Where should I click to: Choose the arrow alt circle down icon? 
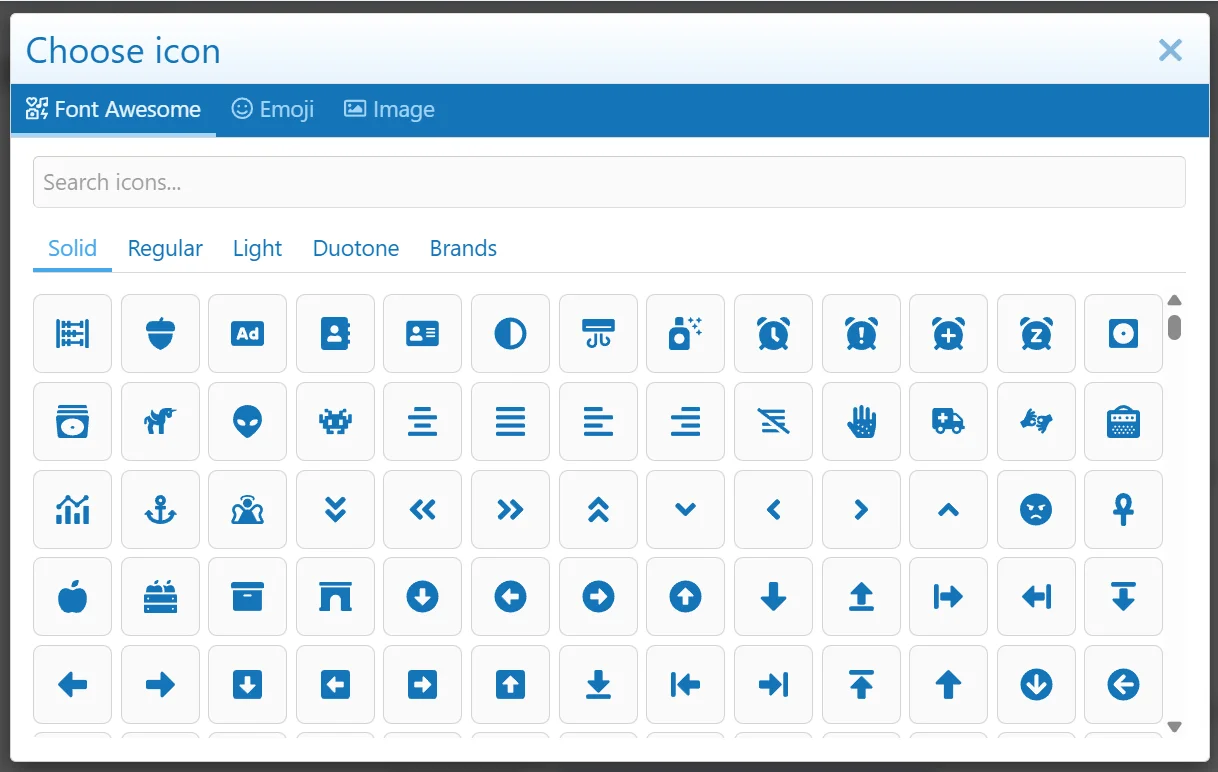click(x=422, y=596)
